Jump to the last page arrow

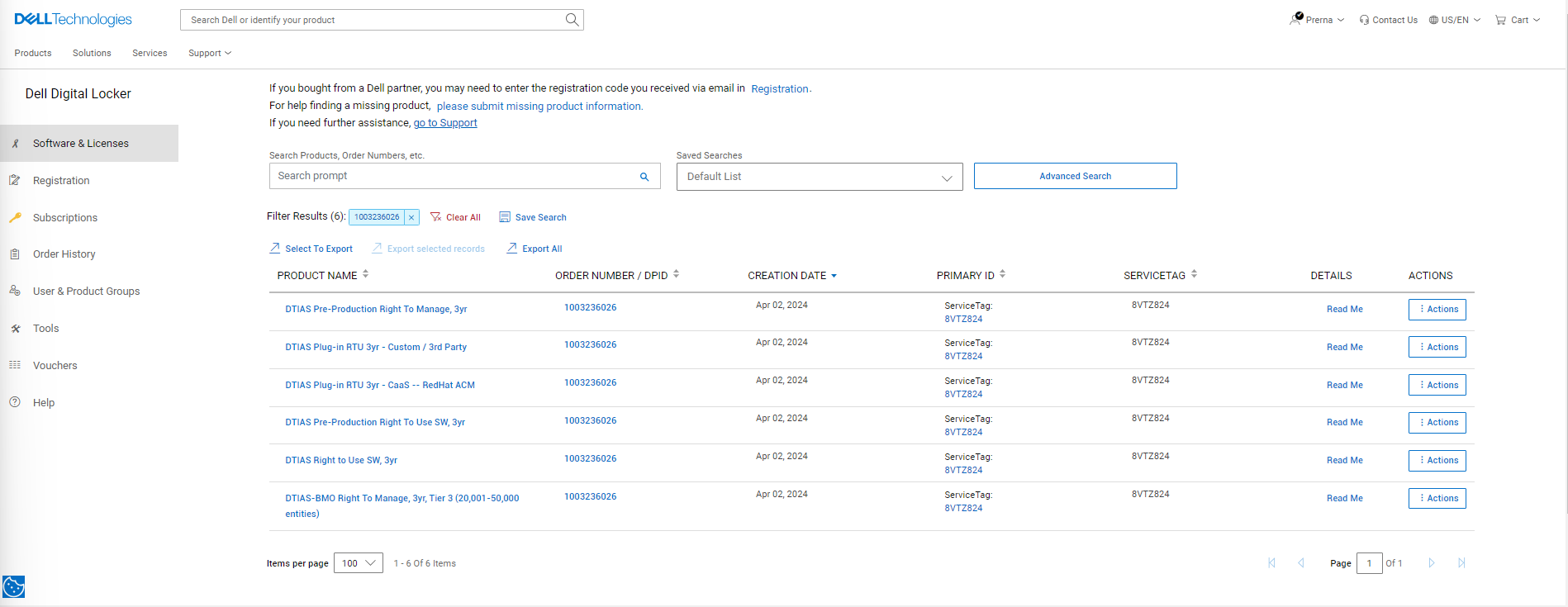(1461, 563)
